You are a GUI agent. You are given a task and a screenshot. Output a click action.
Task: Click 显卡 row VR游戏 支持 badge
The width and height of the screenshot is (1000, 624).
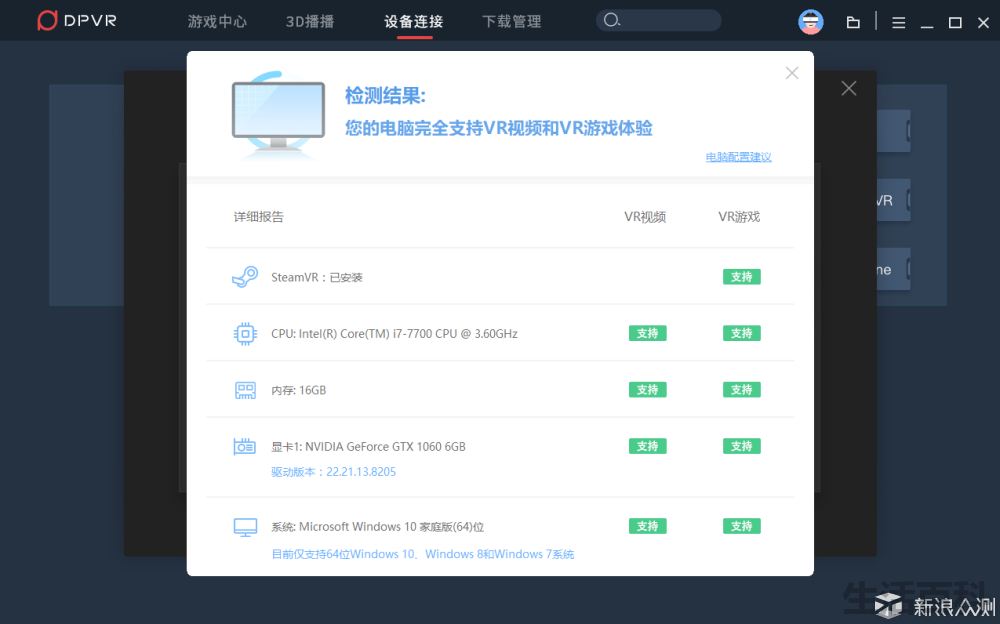point(742,446)
